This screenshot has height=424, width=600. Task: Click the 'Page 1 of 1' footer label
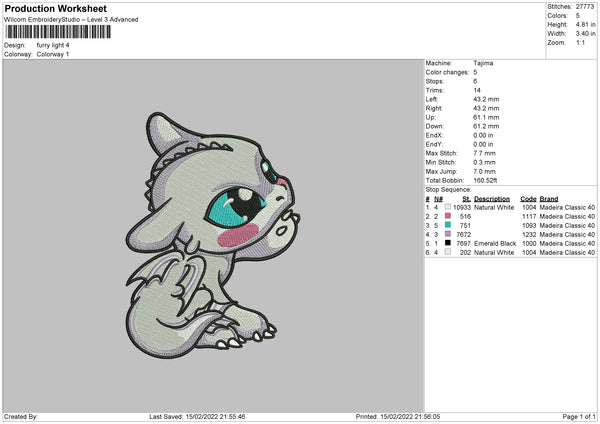click(x=579, y=416)
